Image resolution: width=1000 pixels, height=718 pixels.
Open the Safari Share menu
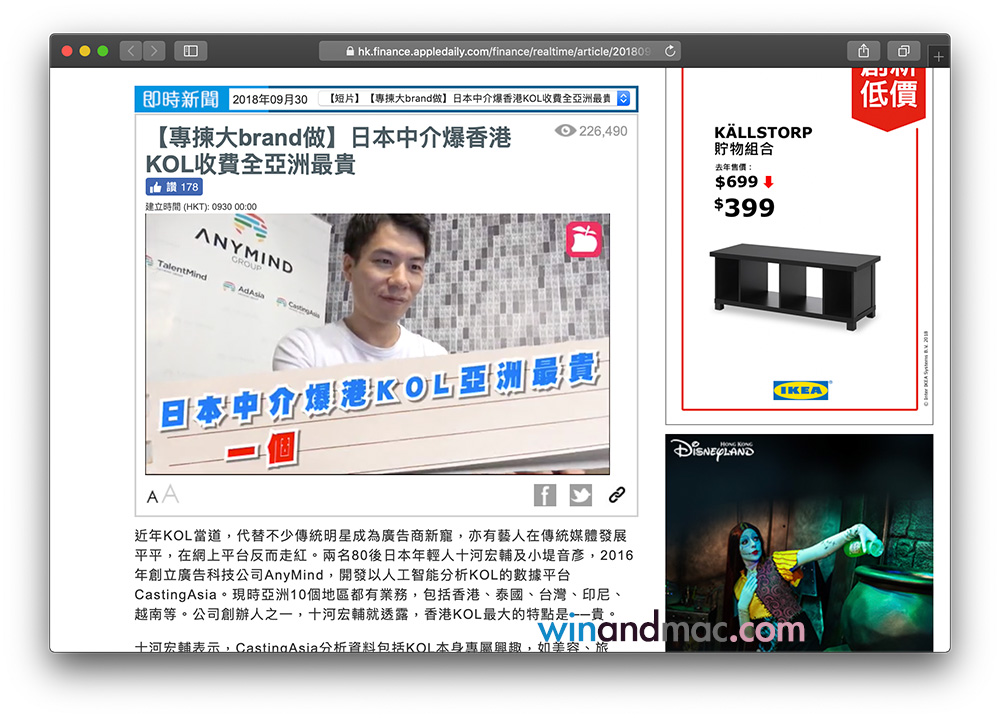pos(863,50)
